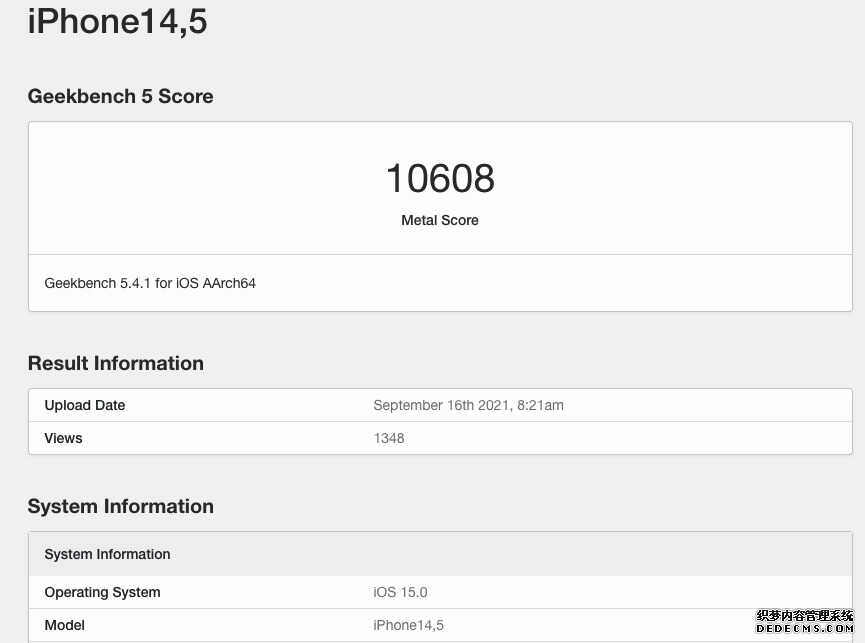The width and height of the screenshot is (865, 643).
Task: Select the iPhone14,5 model value
Action: (409, 625)
